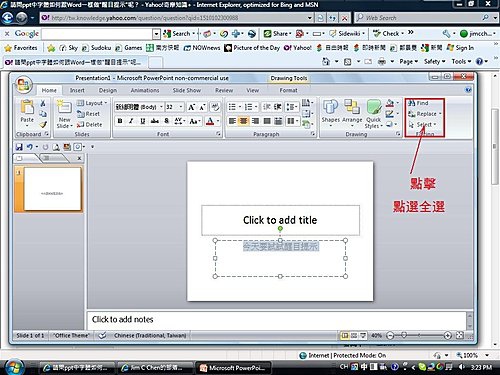
Task: Increase font size with Grow Font
Action: tap(191, 107)
